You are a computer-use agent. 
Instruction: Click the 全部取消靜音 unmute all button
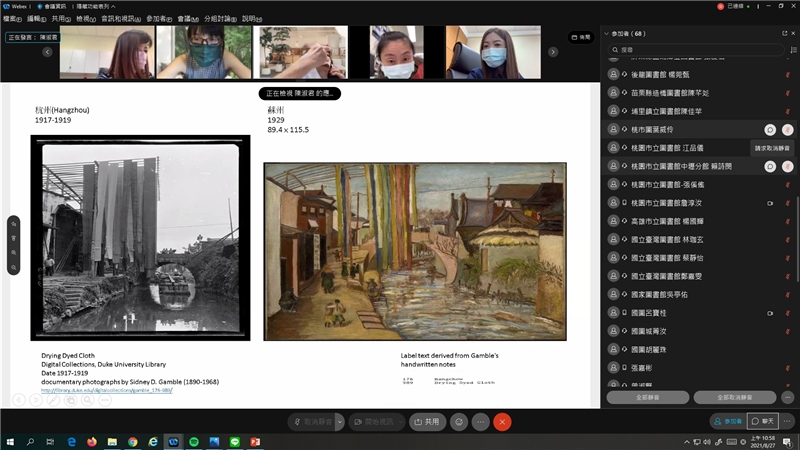point(735,397)
